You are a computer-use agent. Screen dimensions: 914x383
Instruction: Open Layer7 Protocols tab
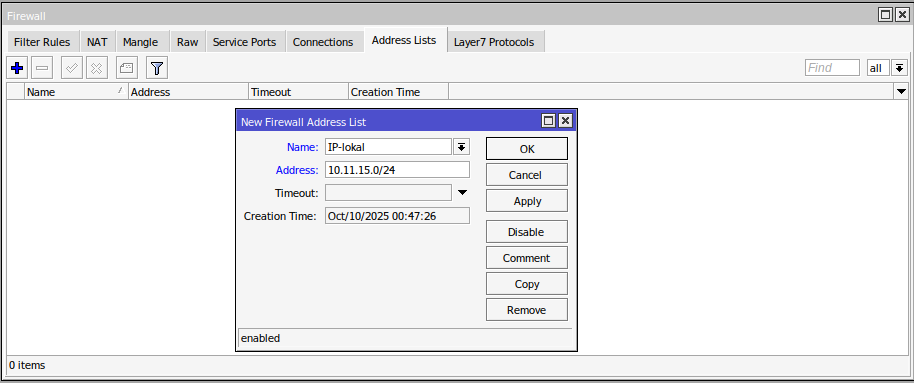coord(494,42)
